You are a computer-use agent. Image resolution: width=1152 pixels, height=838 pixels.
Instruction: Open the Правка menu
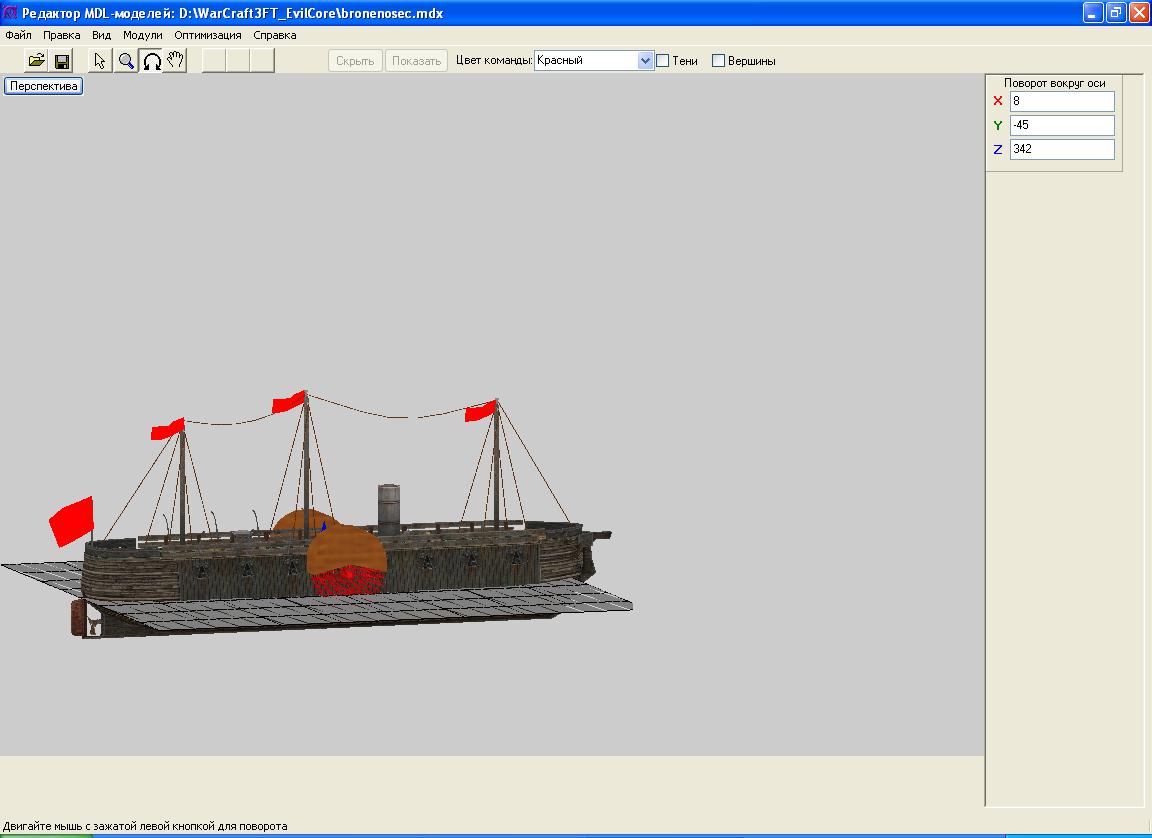pyautogui.click(x=62, y=35)
